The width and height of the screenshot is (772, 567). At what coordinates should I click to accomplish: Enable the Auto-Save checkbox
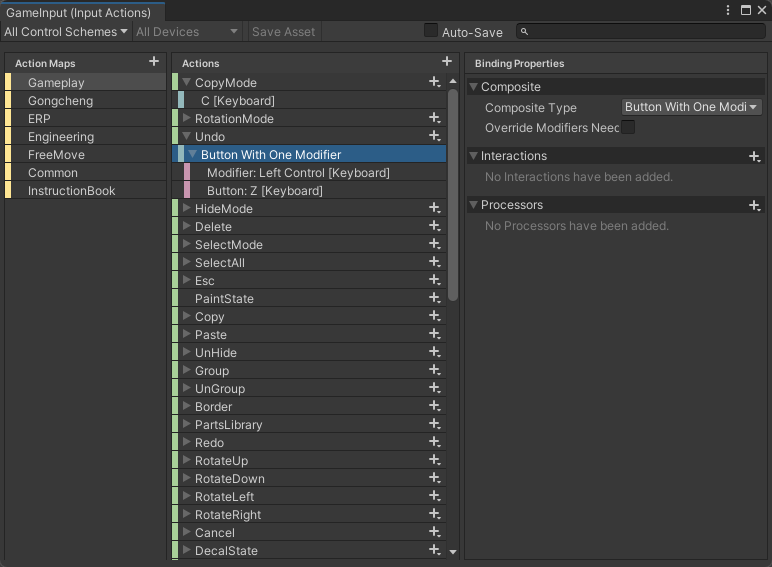click(x=431, y=31)
